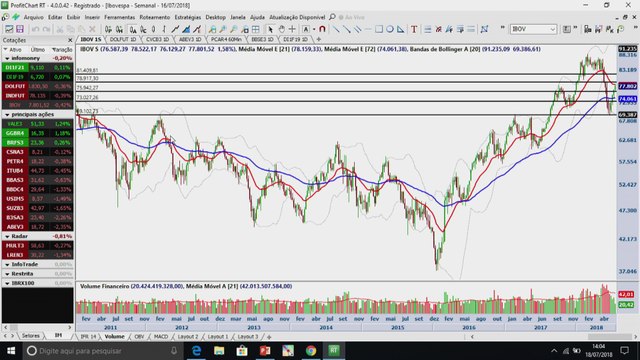The image size is (640, 360).
Task: Switch to ABEV3 1D chart tab
Action: (190, 40)
